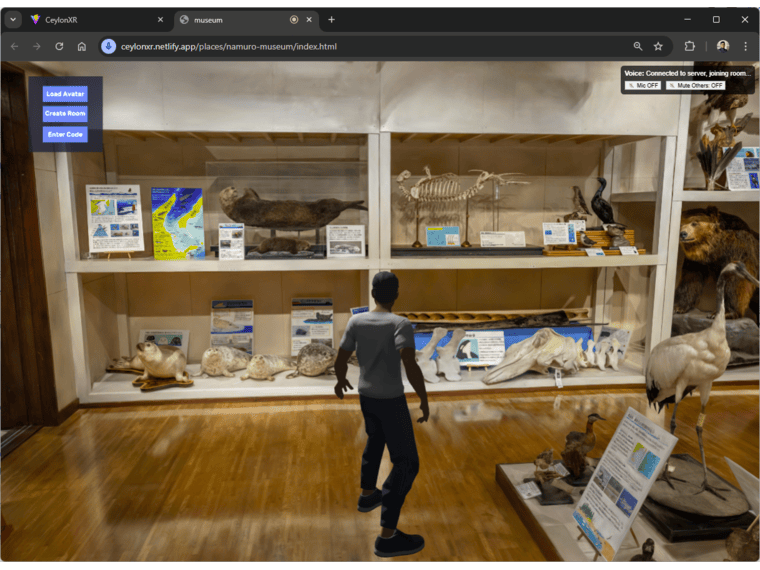Click the zoom magnifier icon in address bar
The height and width of the screenshot is (570, 760).
click(638, 46)
